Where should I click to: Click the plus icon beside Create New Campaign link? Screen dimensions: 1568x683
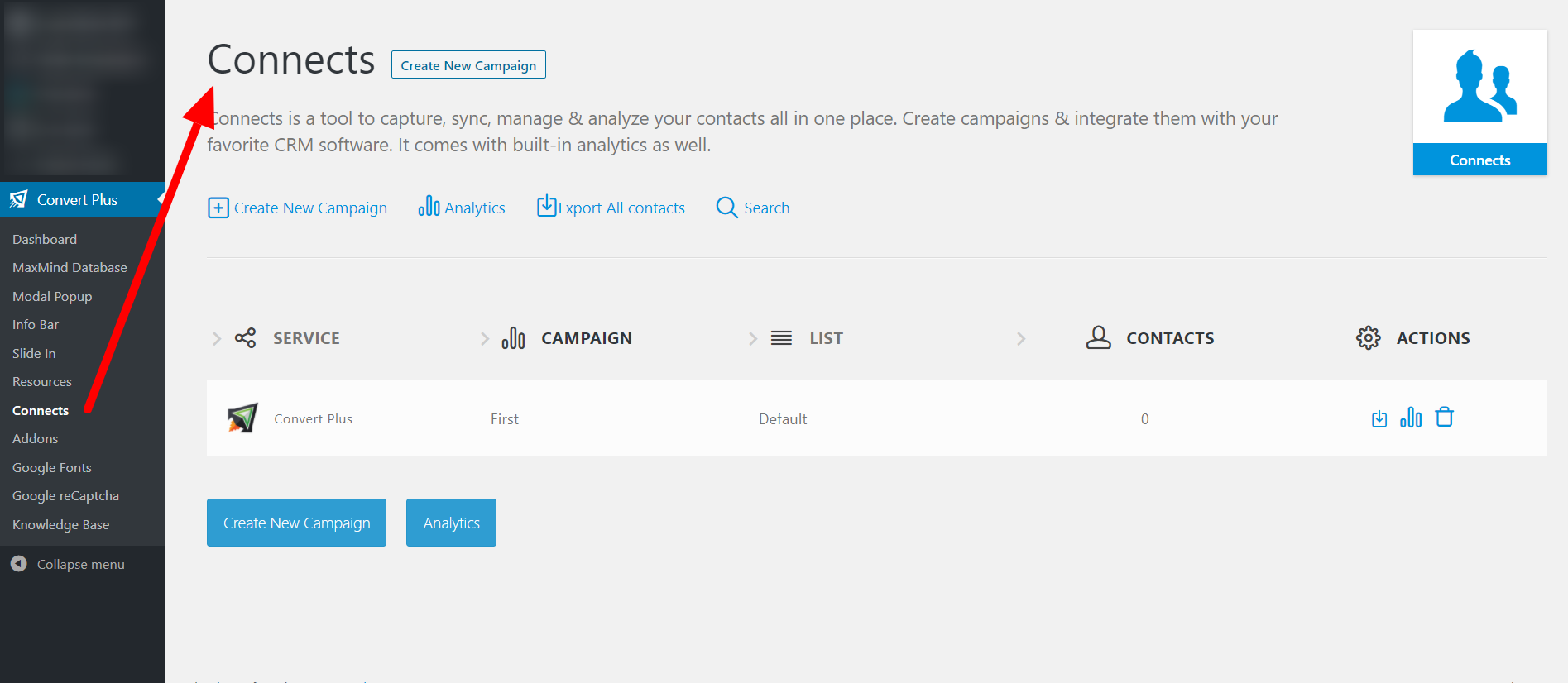point(218,208)
